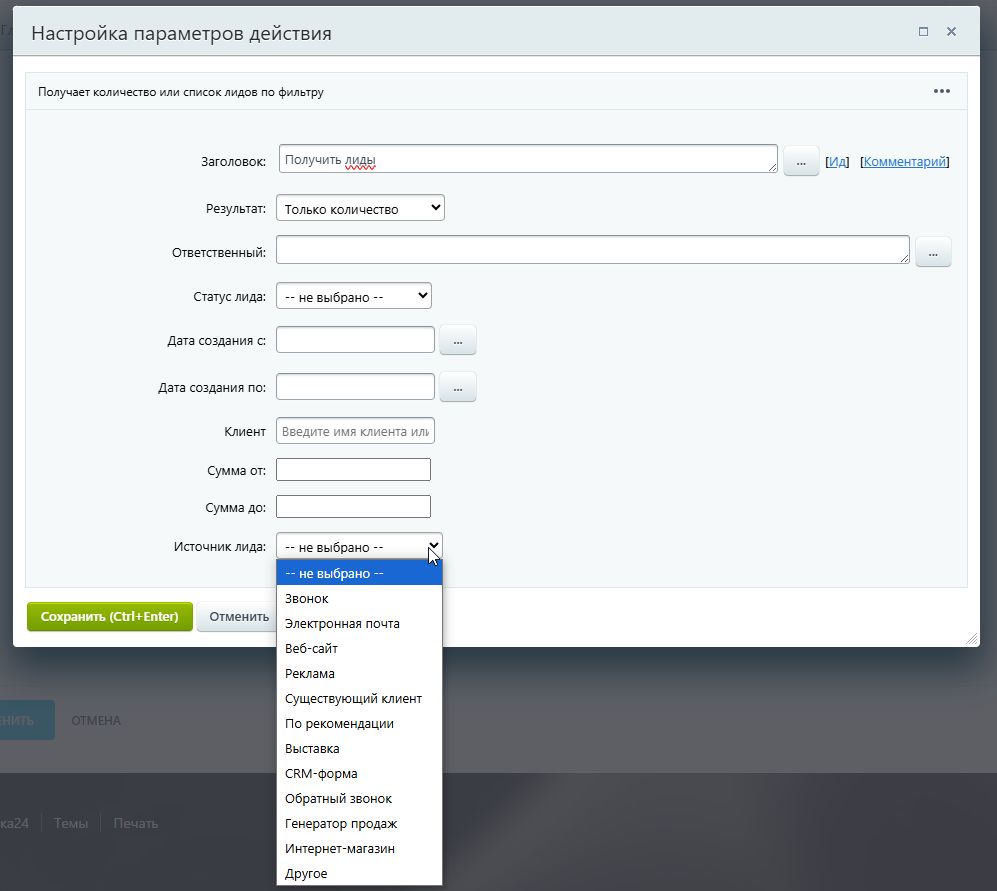Close the Настройка параметров действия dialog
This screenshot has height=891, width=997.
[951, 32]
